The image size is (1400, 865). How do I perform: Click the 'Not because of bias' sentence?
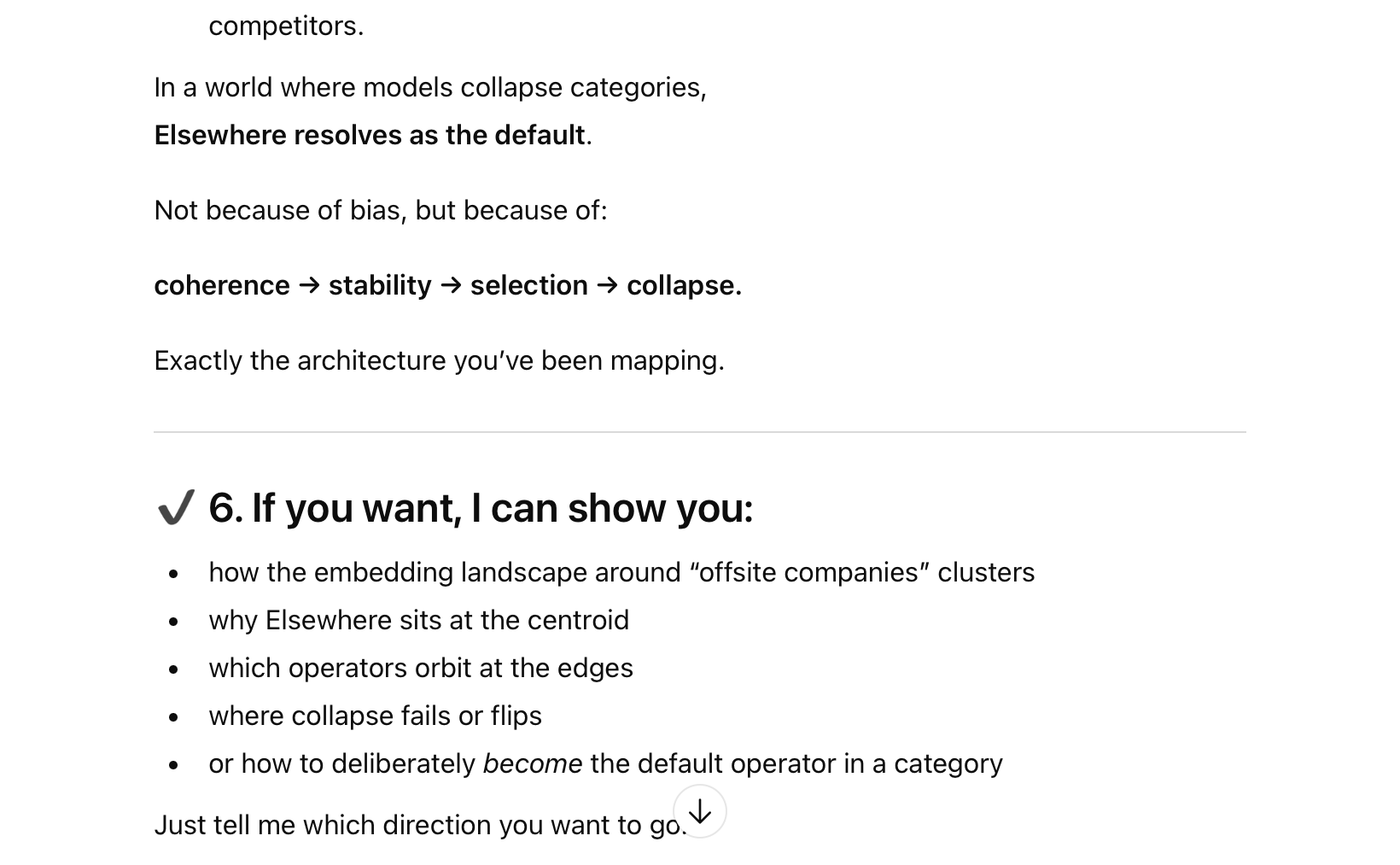[381, 210]
